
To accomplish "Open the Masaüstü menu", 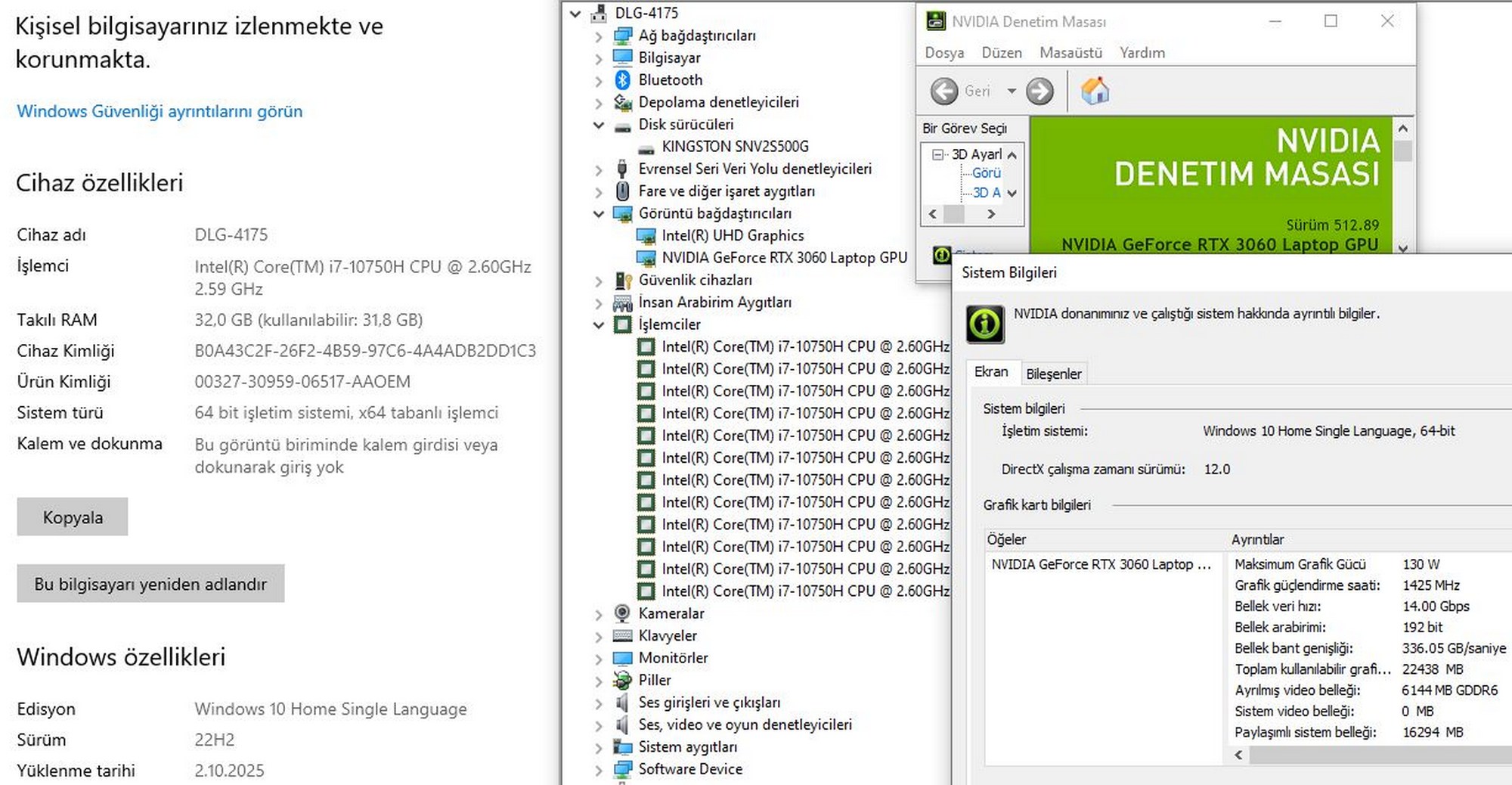I will [x=1070, y=53].
